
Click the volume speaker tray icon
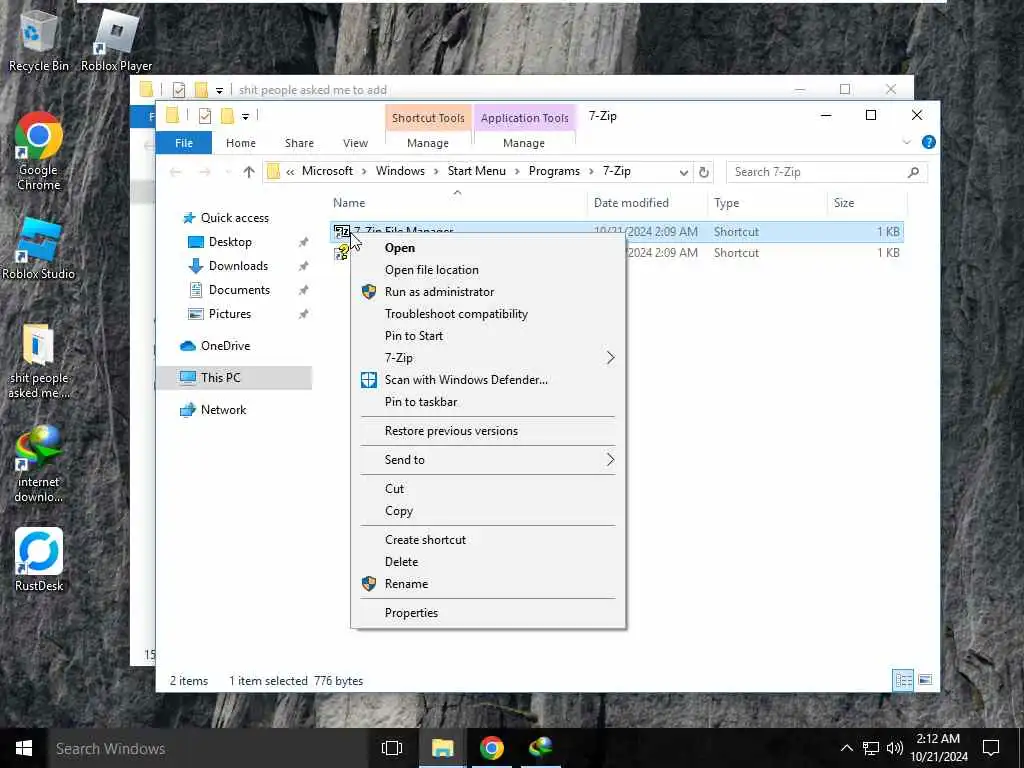point(895,748)
